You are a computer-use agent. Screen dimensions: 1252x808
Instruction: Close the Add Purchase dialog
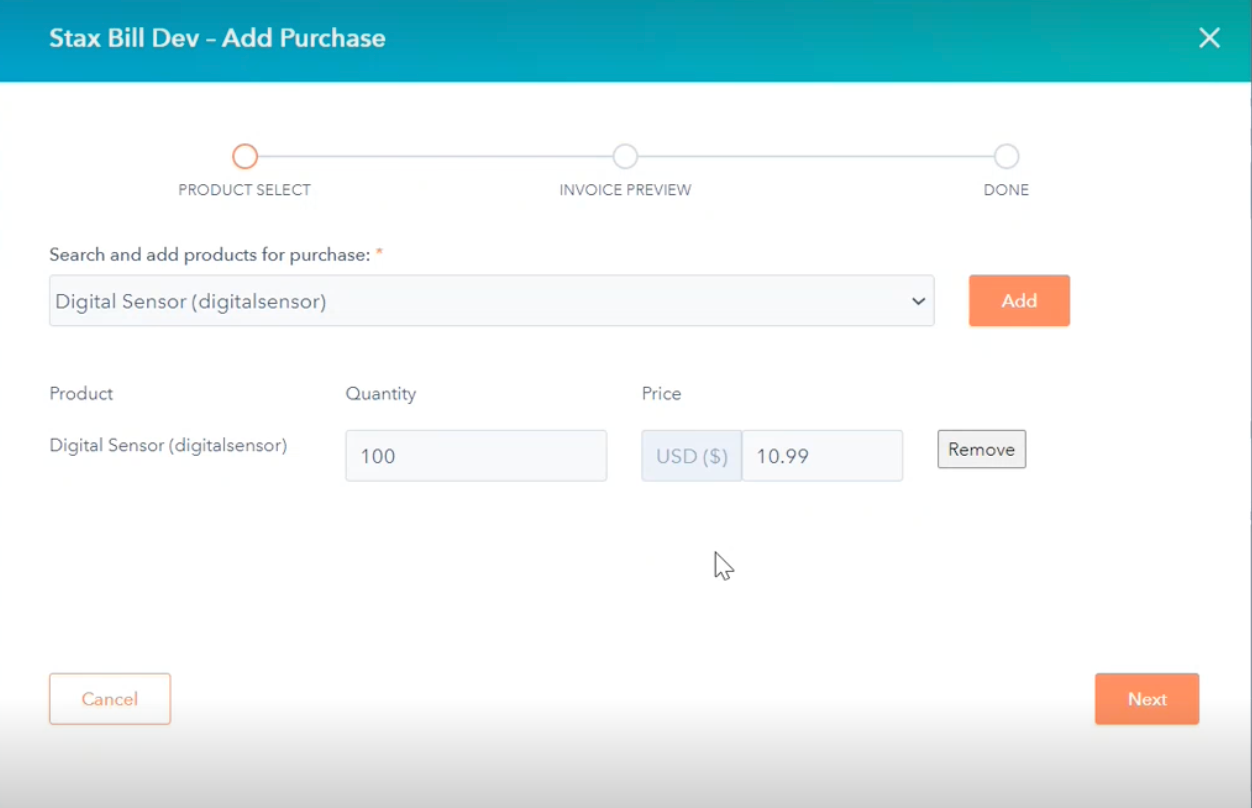[x=1209, y=38]
